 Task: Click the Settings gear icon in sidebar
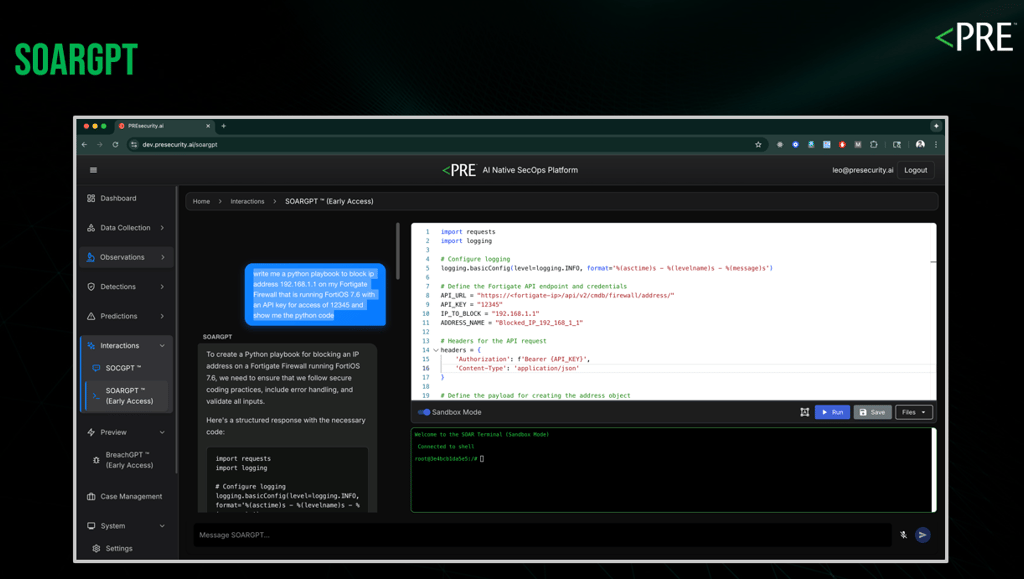point(96,548)
